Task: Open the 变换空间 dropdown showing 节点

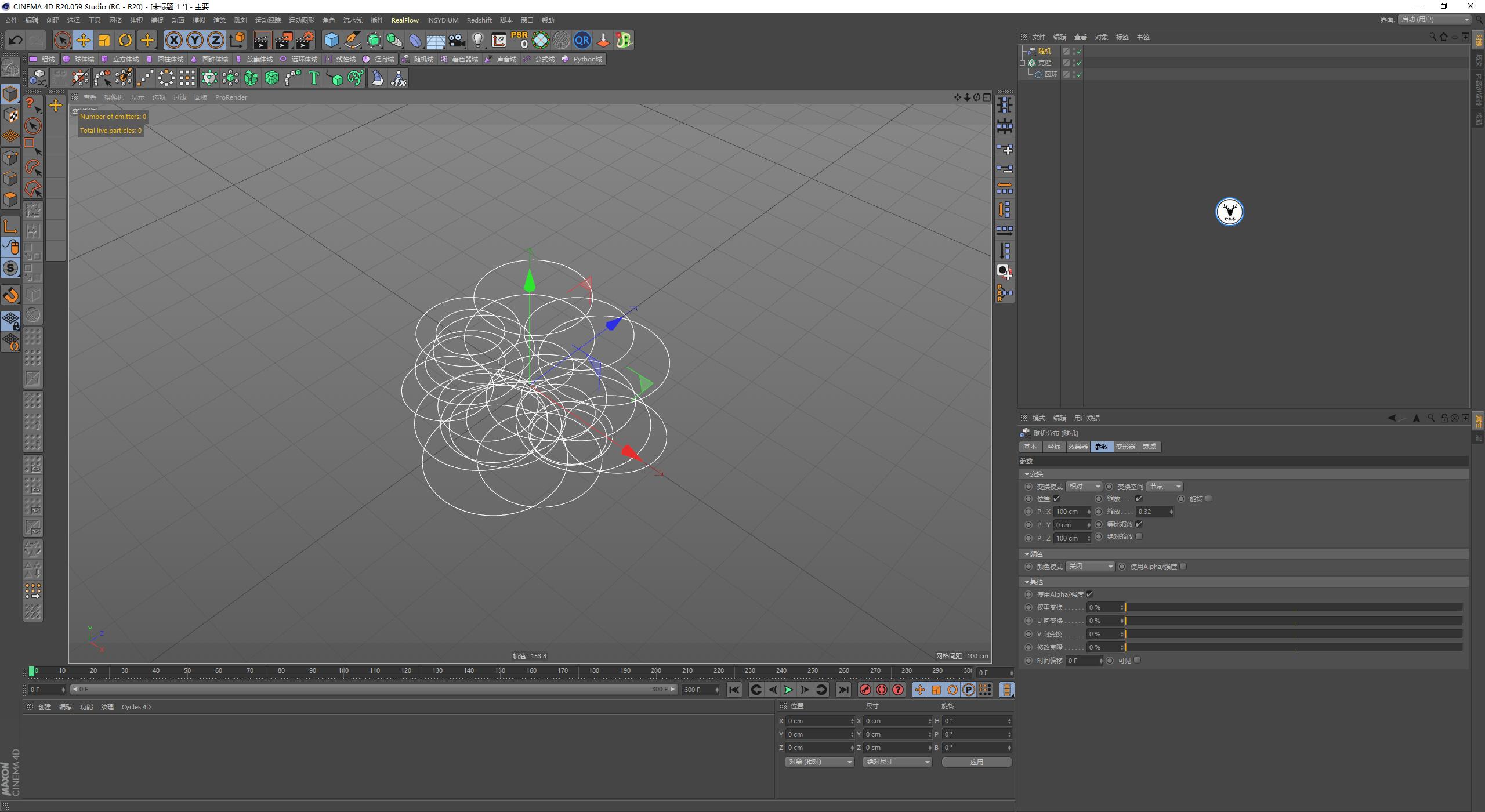Action: click(1164, 486)
